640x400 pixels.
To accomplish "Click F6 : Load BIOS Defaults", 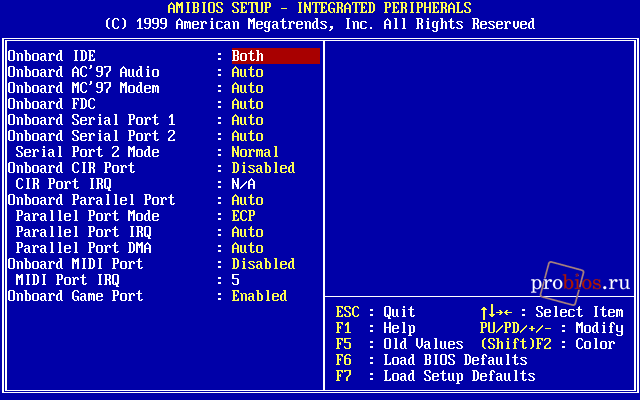I will 431,360.
